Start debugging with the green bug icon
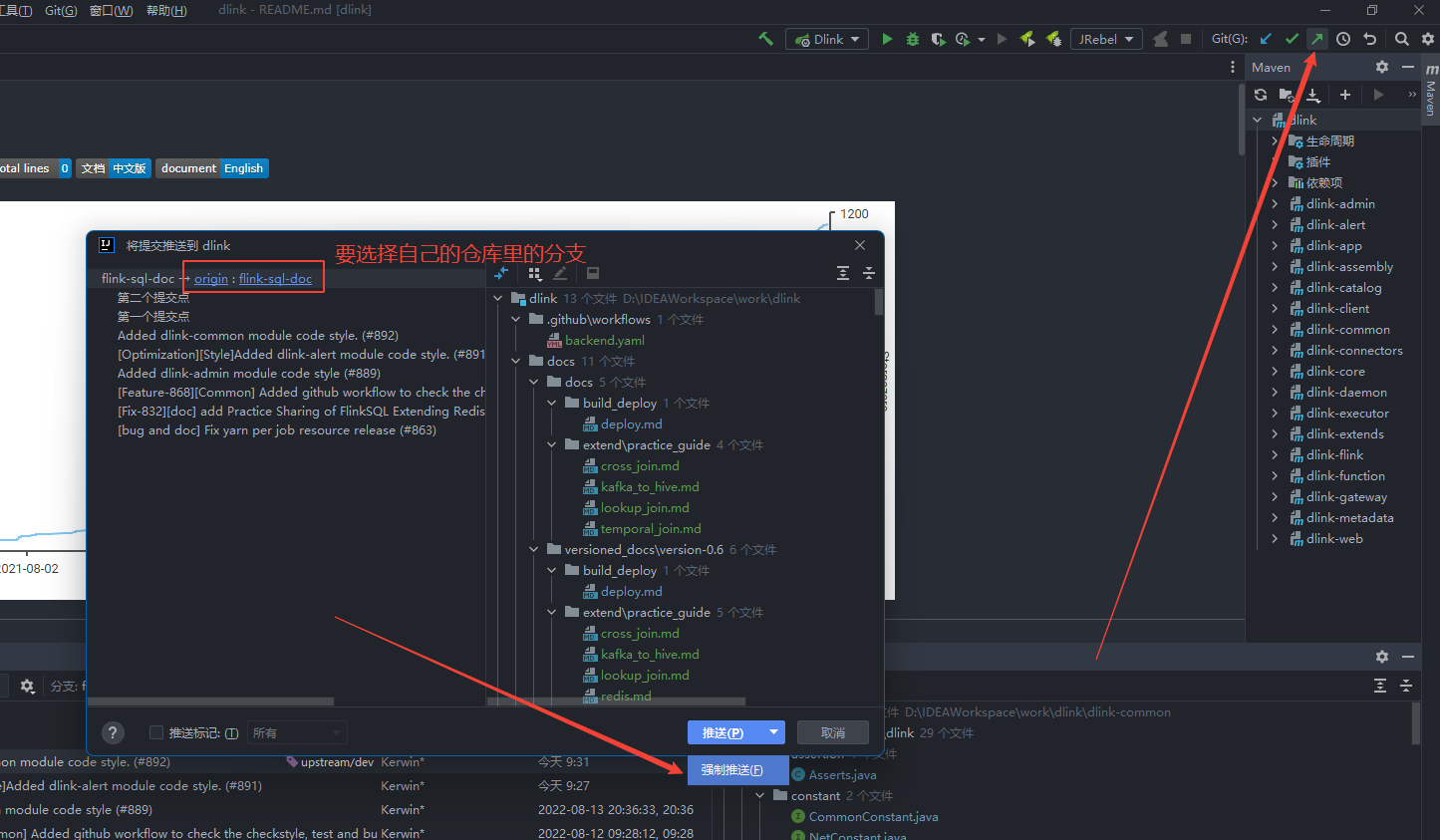 913,39
